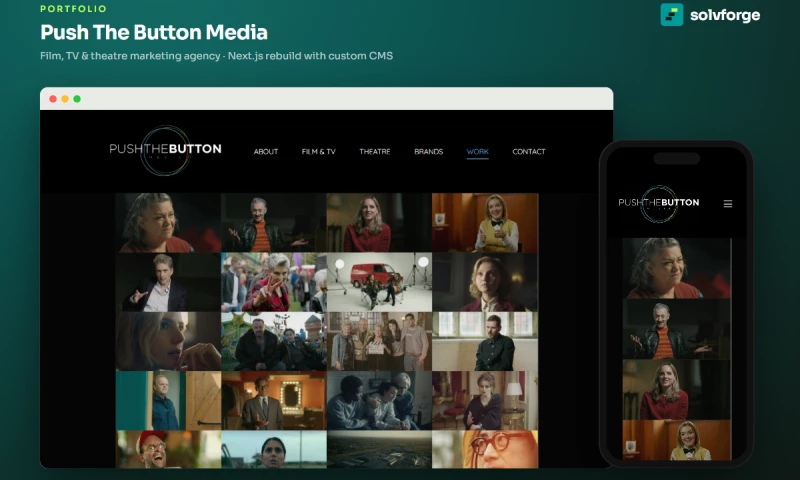The height and width of the screenshot is (480, 800).
Task: Open the CONTACT nav item
Action: coord(529,151)
